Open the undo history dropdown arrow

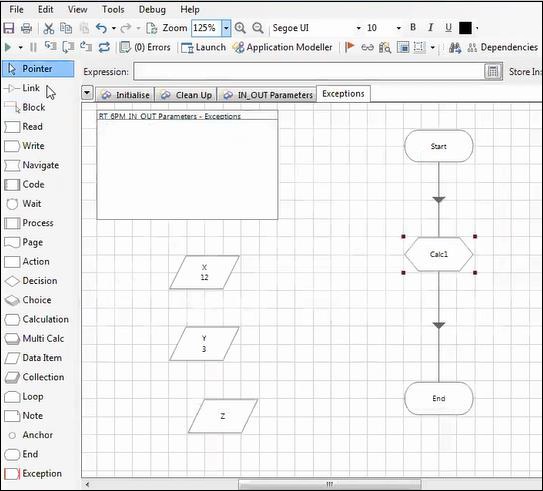(114, 28)
